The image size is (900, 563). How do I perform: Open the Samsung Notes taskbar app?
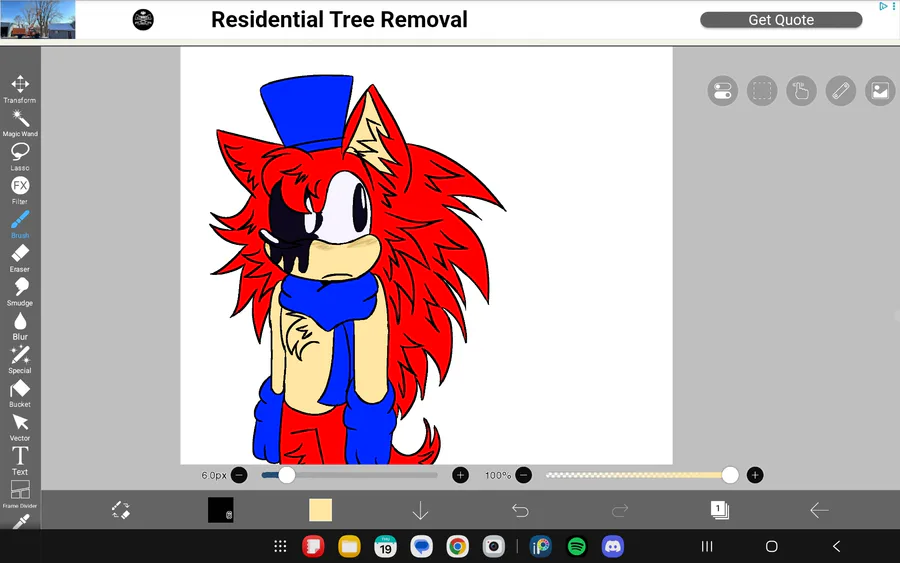[313, 546]
